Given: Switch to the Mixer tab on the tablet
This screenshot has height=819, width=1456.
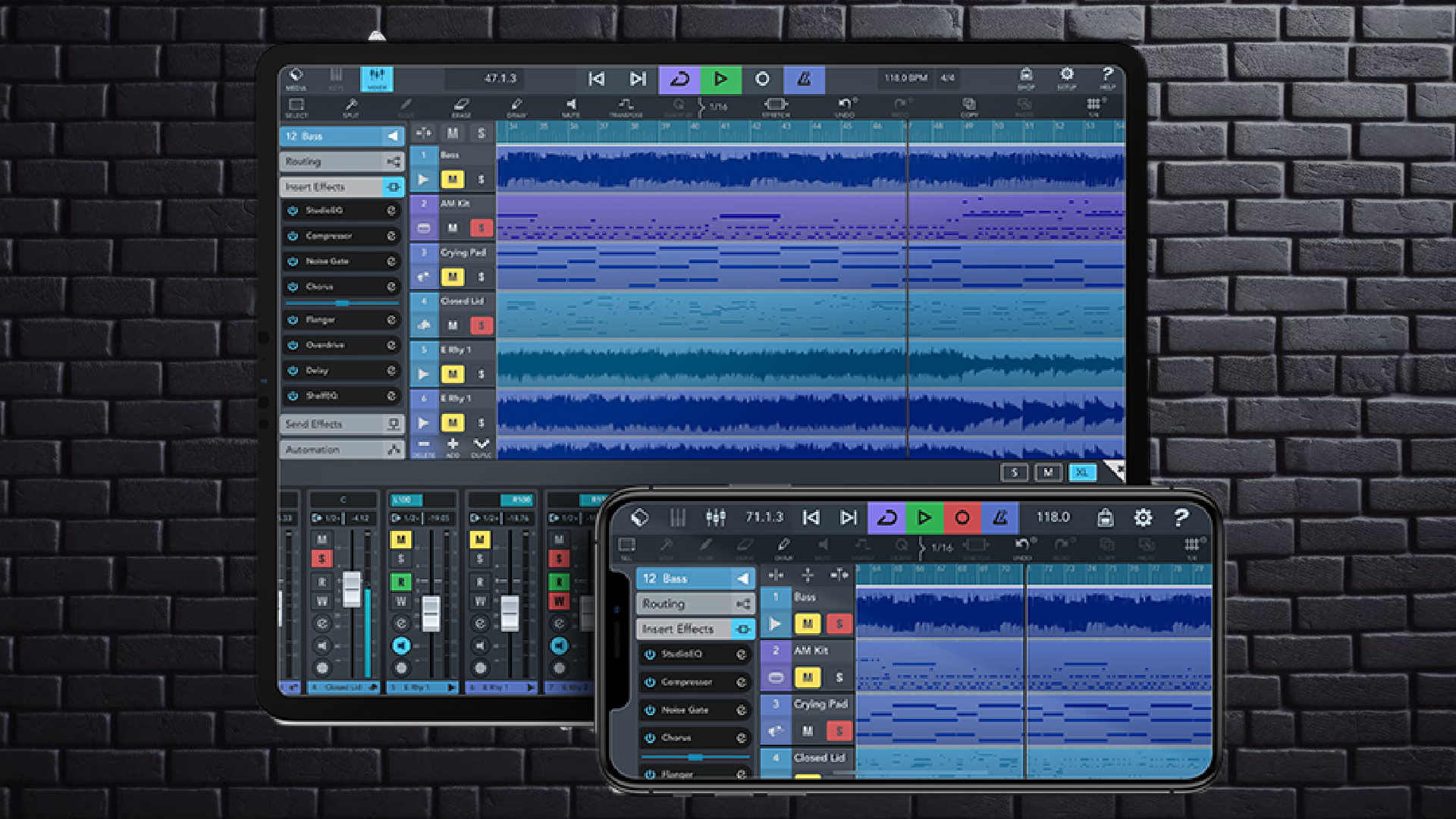Looking at the screenshot, I should point(377,78).
